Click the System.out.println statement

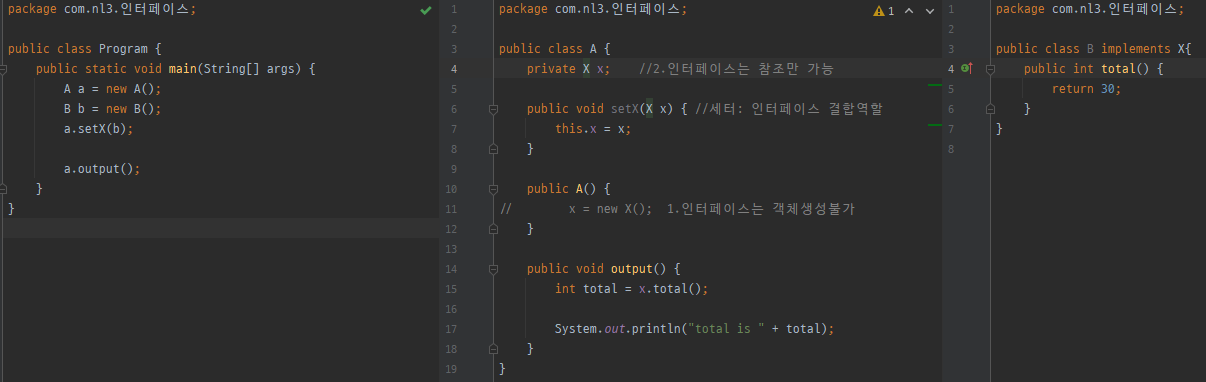(694, 329)
